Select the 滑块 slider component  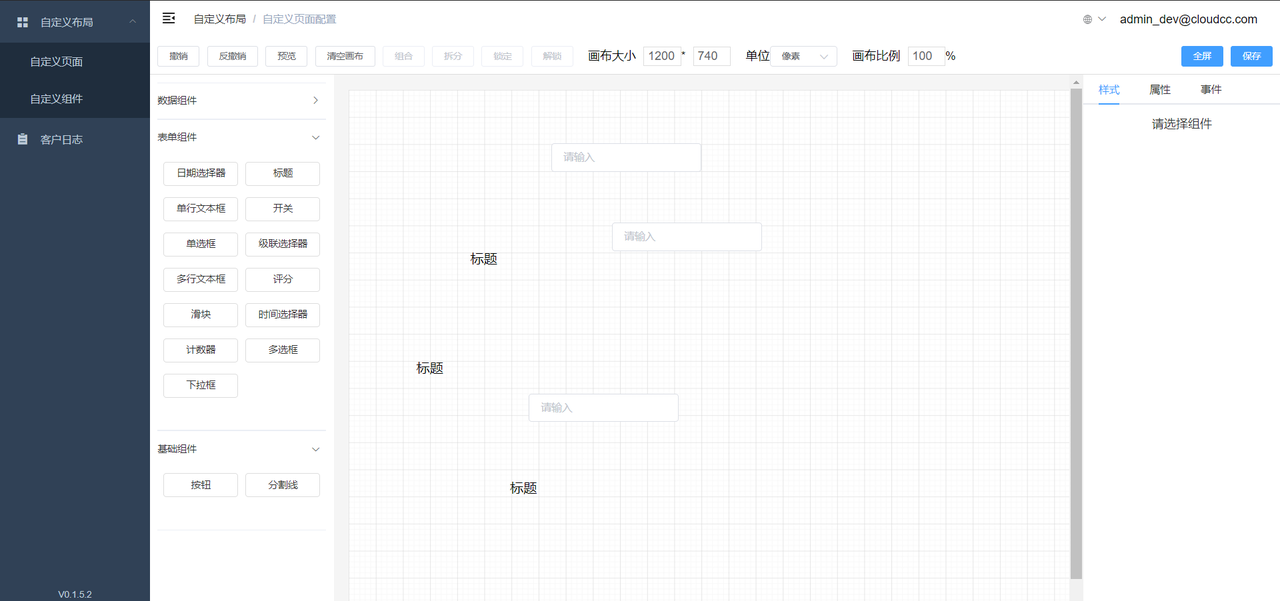pos(200,314)
